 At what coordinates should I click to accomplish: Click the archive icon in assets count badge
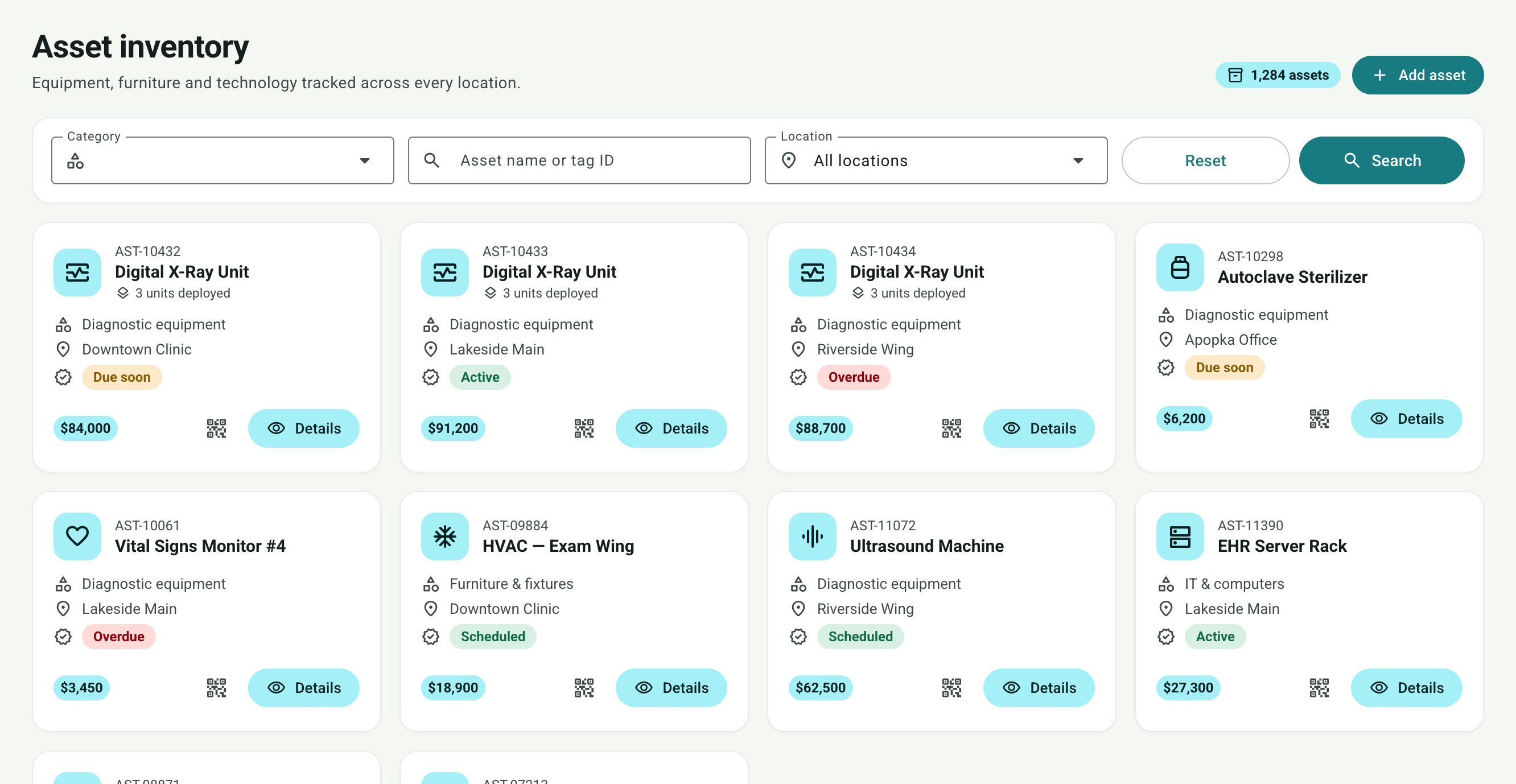point(1235,75)
